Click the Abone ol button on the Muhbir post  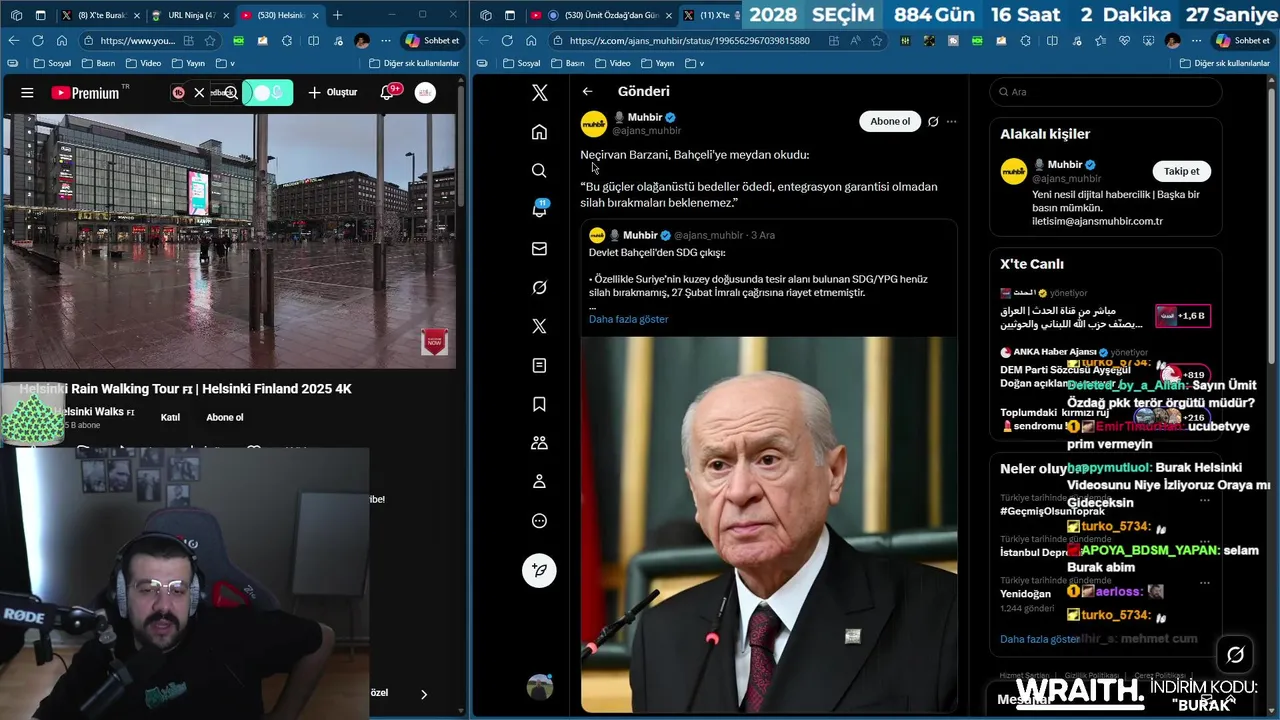coord(890,121)
